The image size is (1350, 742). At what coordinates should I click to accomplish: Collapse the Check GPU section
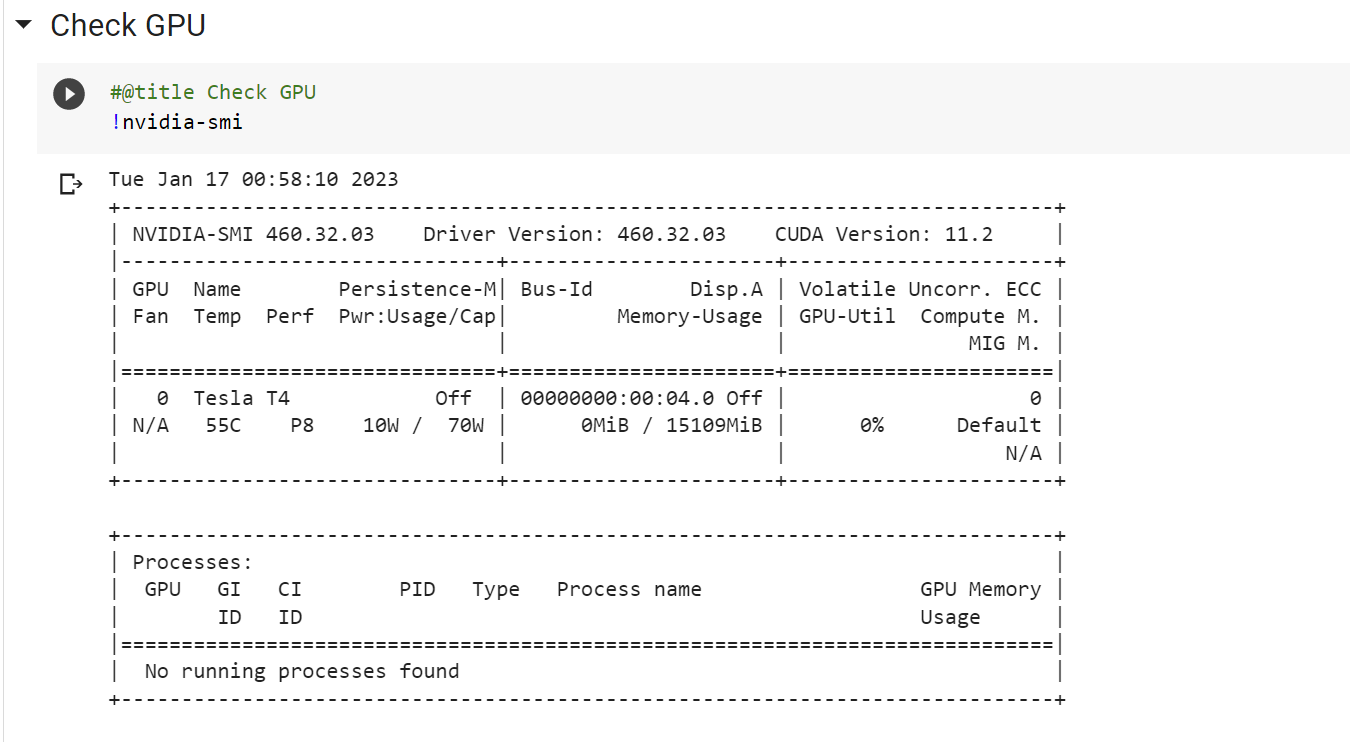pyautogui.click(x=24, y=24)
